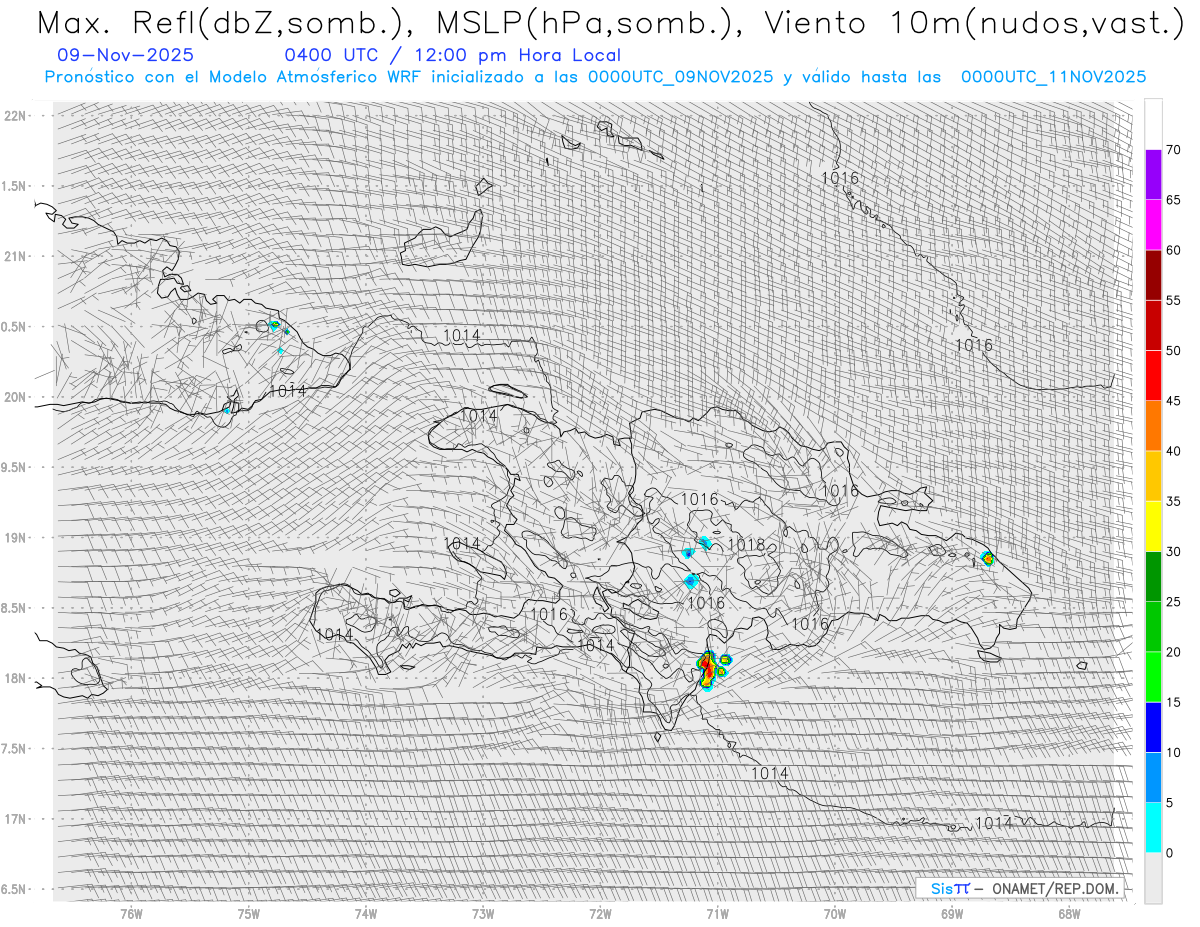This screenshot has height=927, width=1200.
Task: Click the '70W' longitude axis label
Action: 835,914
